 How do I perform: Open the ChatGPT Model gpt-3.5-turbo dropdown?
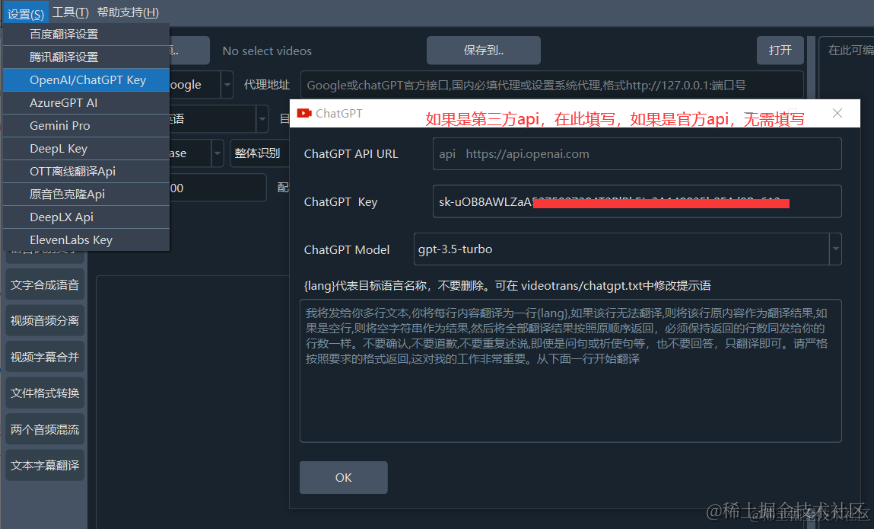pyautogui.click(x=627, y=249)
